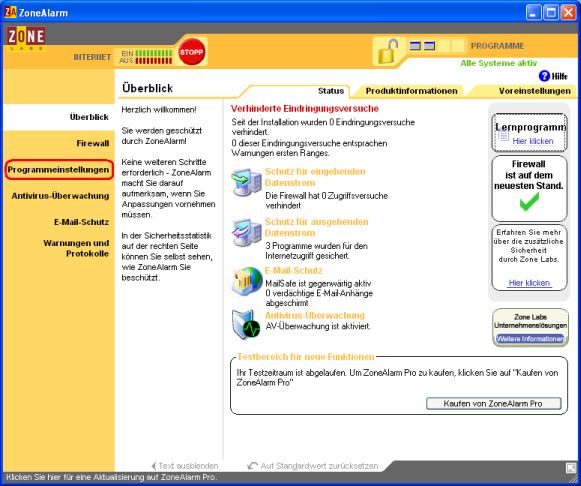
Task: Click the first active program icon near PROGRAMME
Action: 415,46
